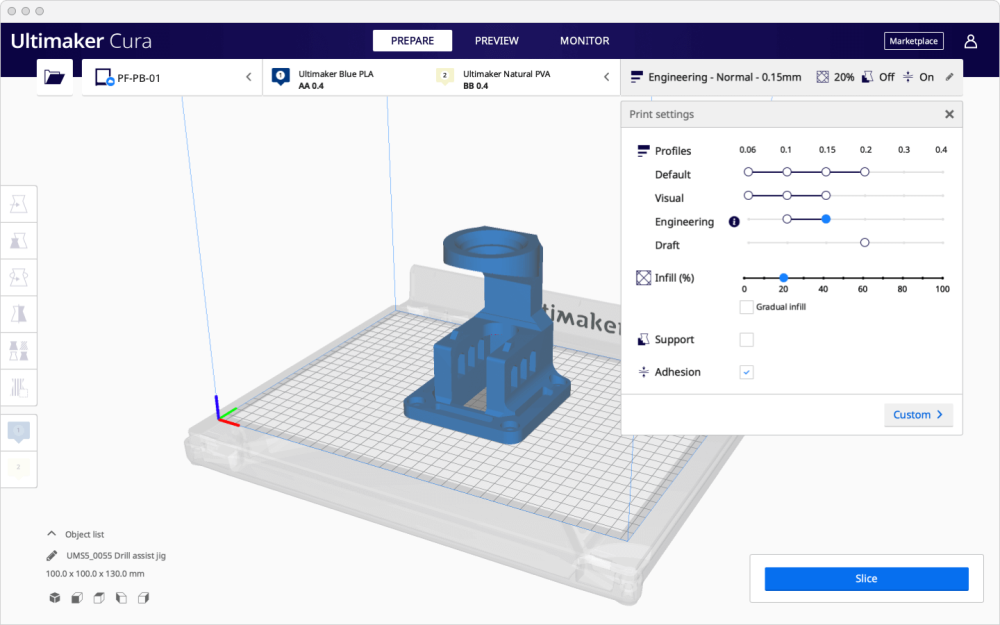The height and width of the screenshot is (625, 1000).
Task: Click the Adhesion icon in Print settings
Action: coord(643,372)
